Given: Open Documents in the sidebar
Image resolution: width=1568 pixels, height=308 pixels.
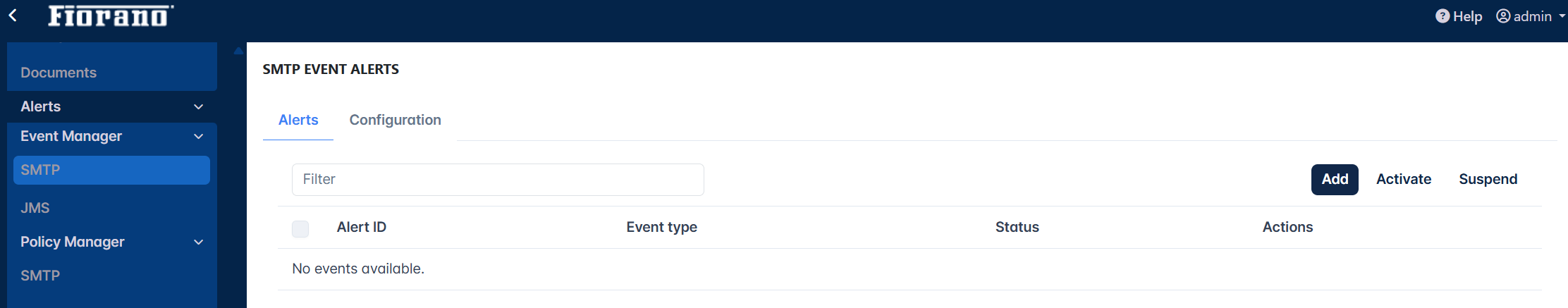Looking at the screenshot, I should coord(59,73).
